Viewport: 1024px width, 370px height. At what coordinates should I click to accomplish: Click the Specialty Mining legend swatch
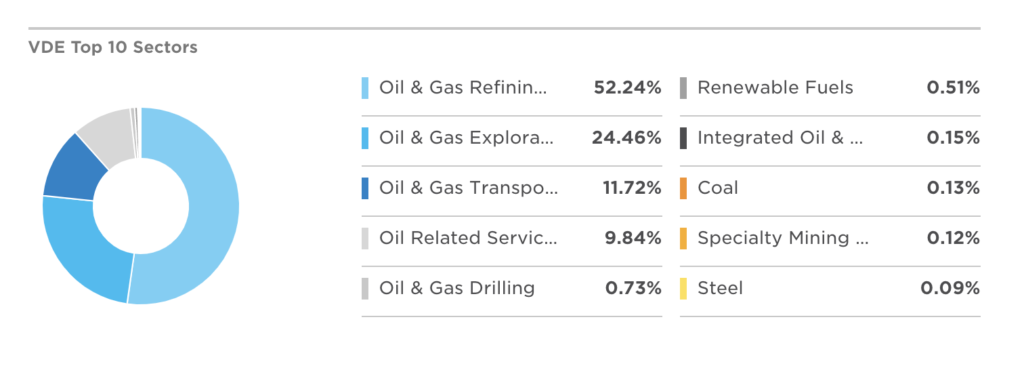pyautogui.click(x=683, y=238)
